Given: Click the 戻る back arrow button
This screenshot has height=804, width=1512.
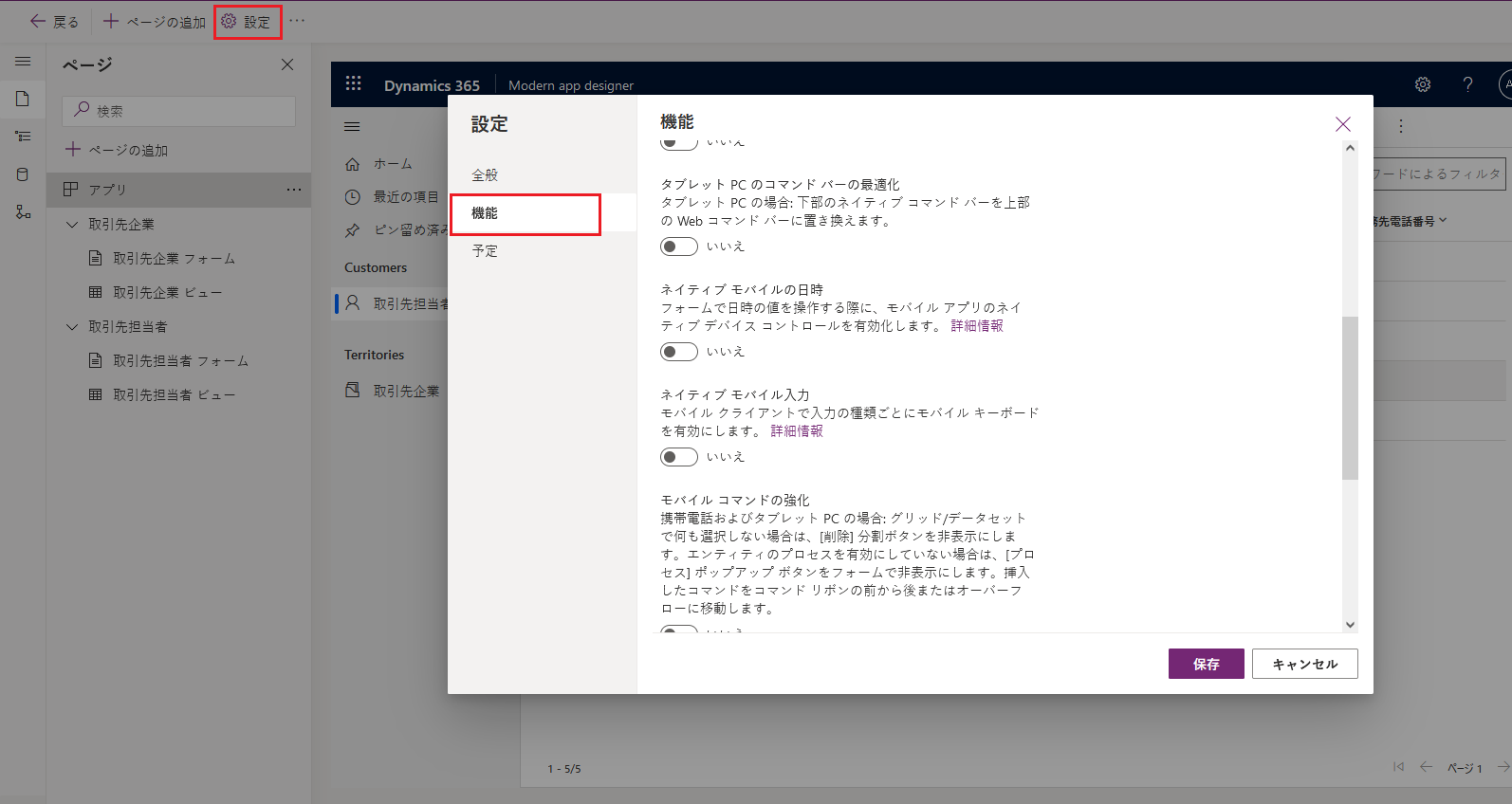Looking at the screenshot, I should [x=54, y=22].
